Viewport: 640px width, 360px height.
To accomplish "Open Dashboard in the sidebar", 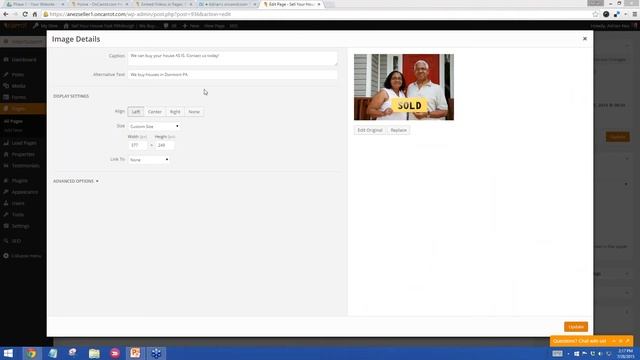I will (x=23, y=60).
